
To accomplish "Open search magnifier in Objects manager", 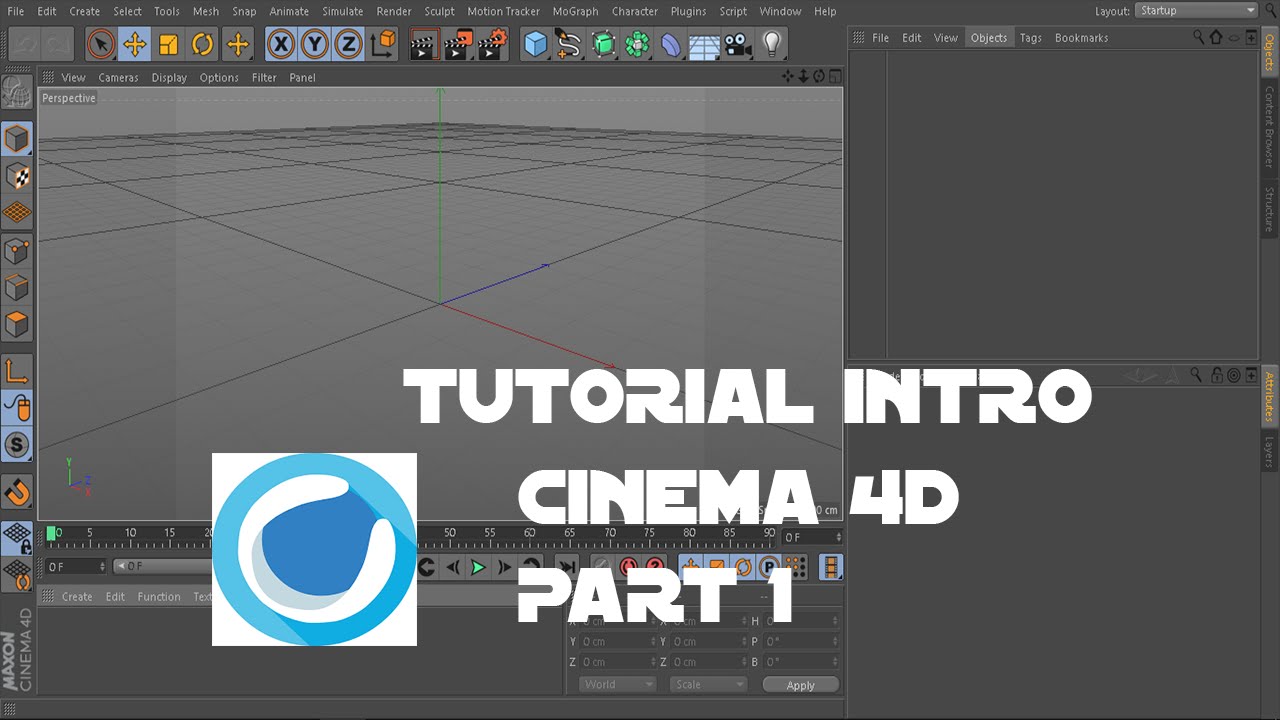I will point(1198,37).
